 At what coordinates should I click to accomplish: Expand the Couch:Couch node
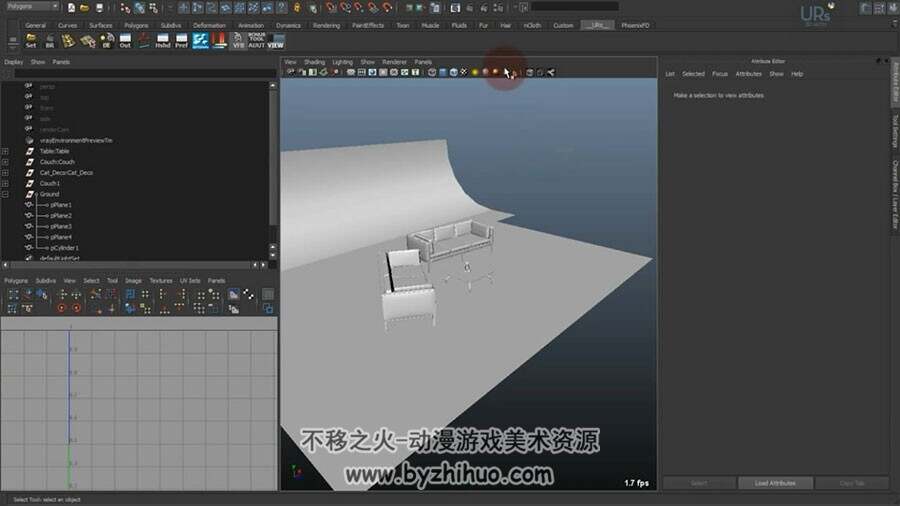5,162
